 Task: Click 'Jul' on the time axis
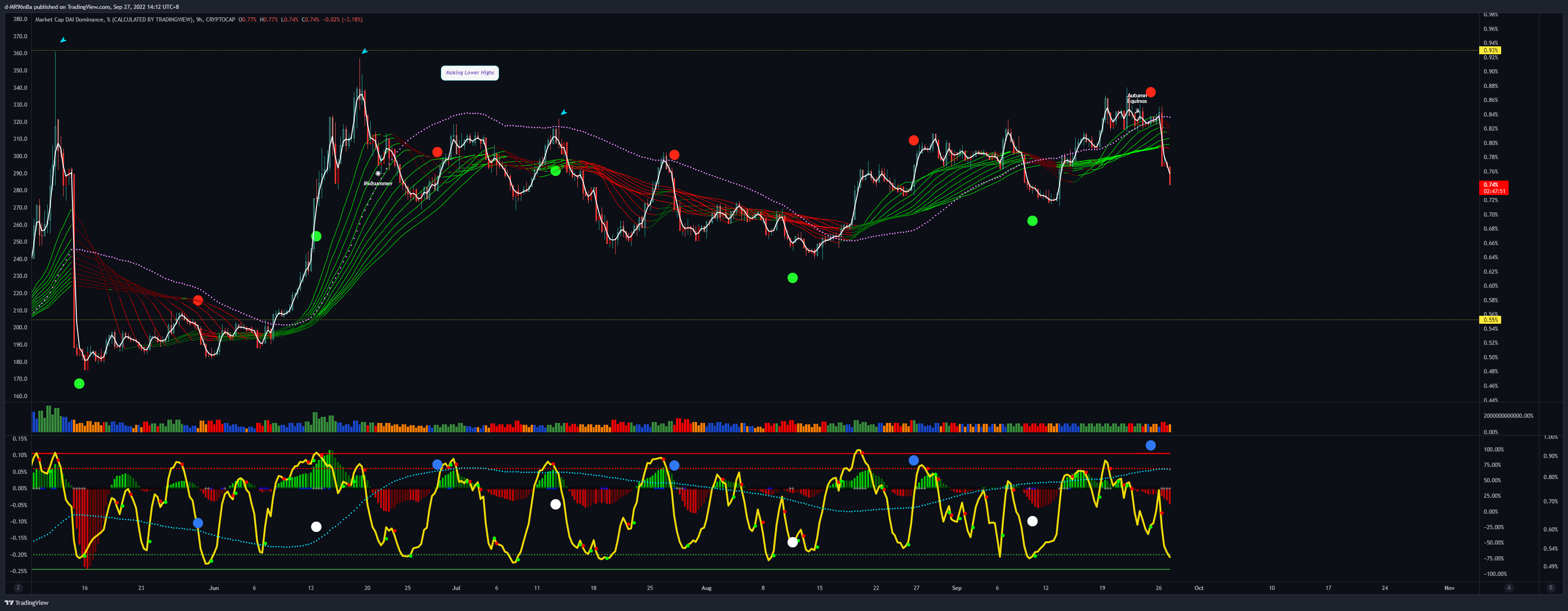[456, 588]
